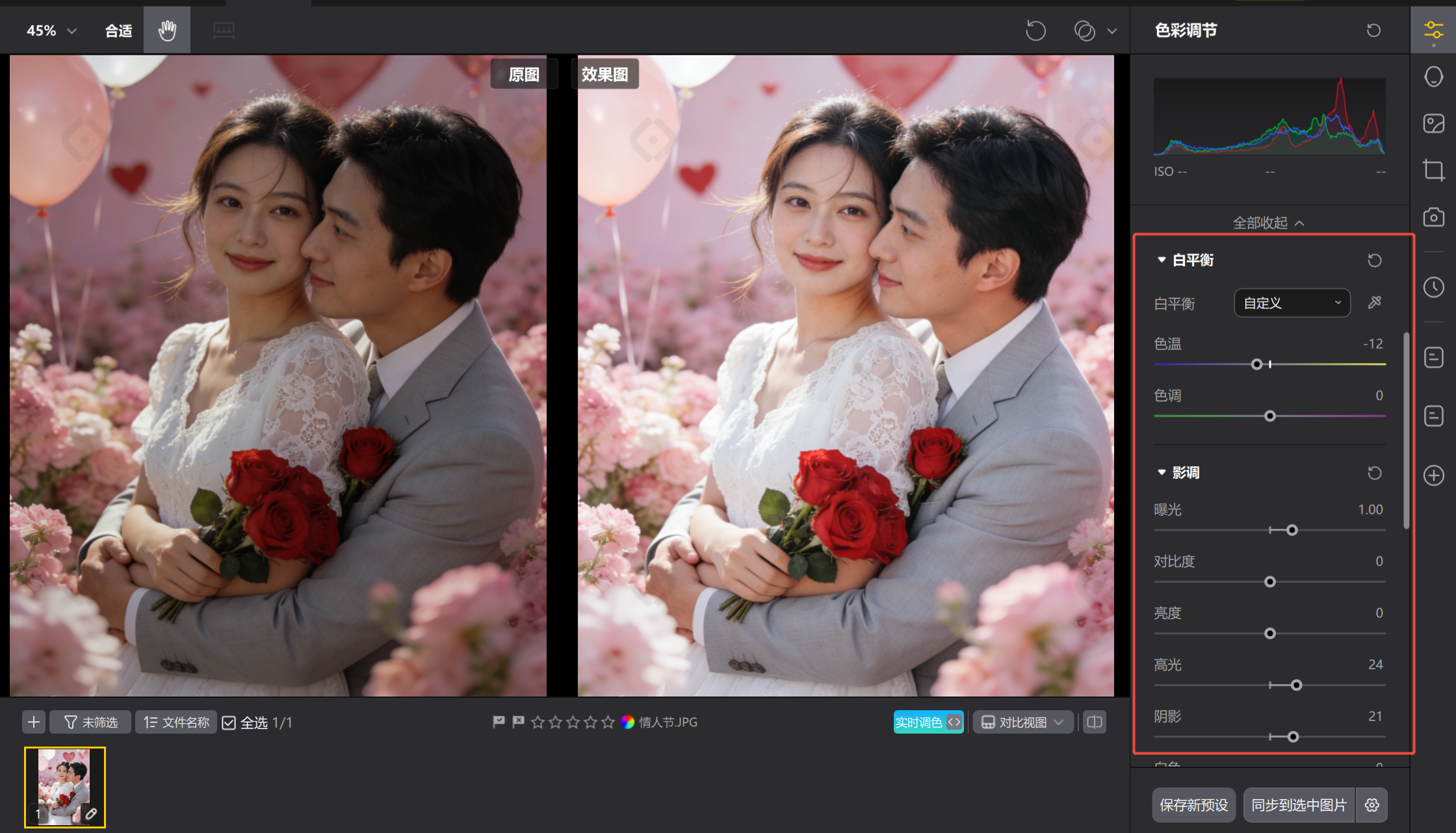Open the history clock panel
This screenshot has width=1456, height=833.
pos(1433,287)
